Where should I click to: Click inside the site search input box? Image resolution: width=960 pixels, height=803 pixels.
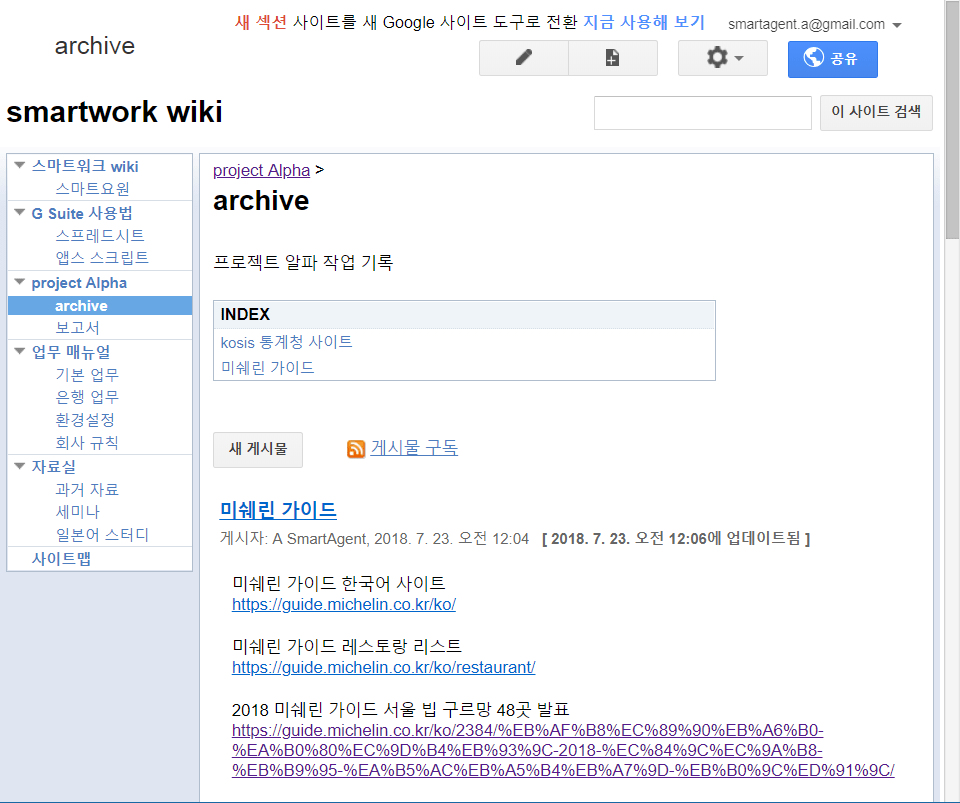tap(702, 112)
